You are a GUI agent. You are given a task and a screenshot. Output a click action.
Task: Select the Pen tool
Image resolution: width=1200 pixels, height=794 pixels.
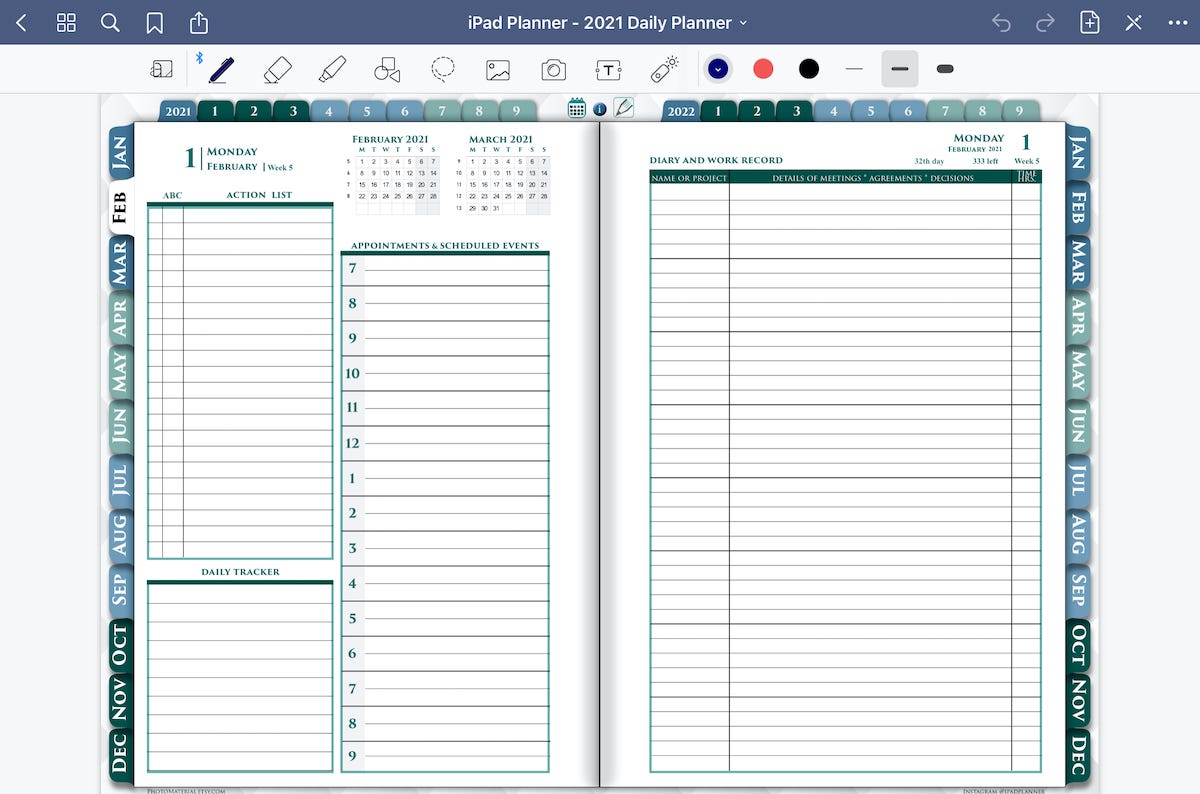[x=221, y=69]
